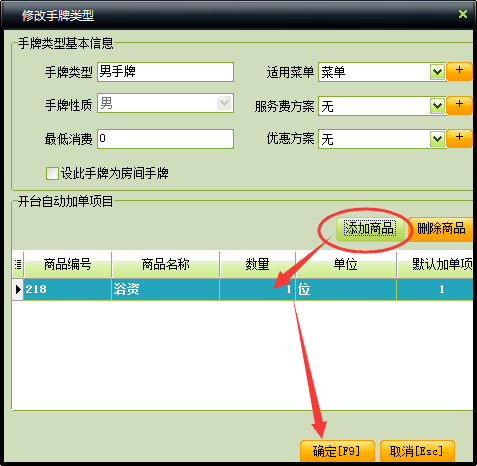477x466 pixels.
Task: Click the 数量 column header
Action: 257,265
